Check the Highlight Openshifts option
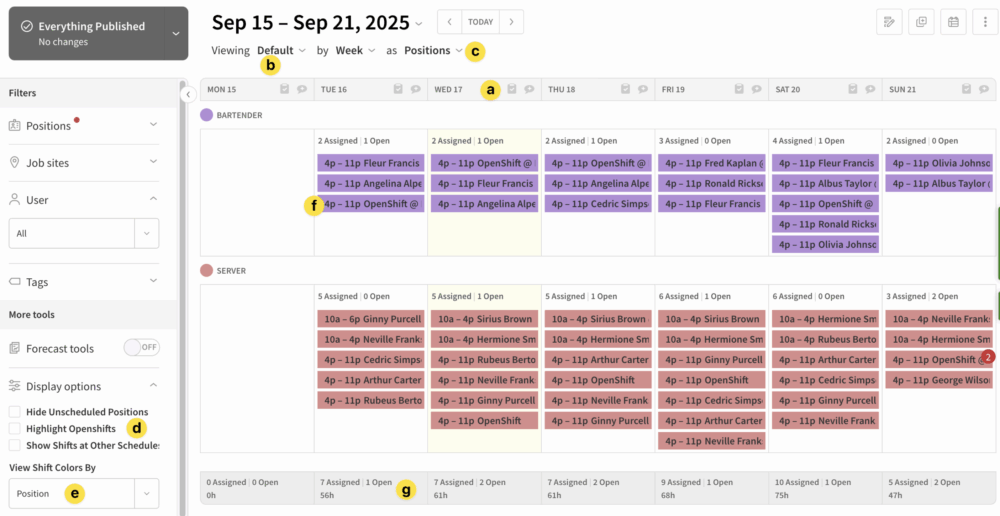The image size is (1000, 516). coord(14,429)
